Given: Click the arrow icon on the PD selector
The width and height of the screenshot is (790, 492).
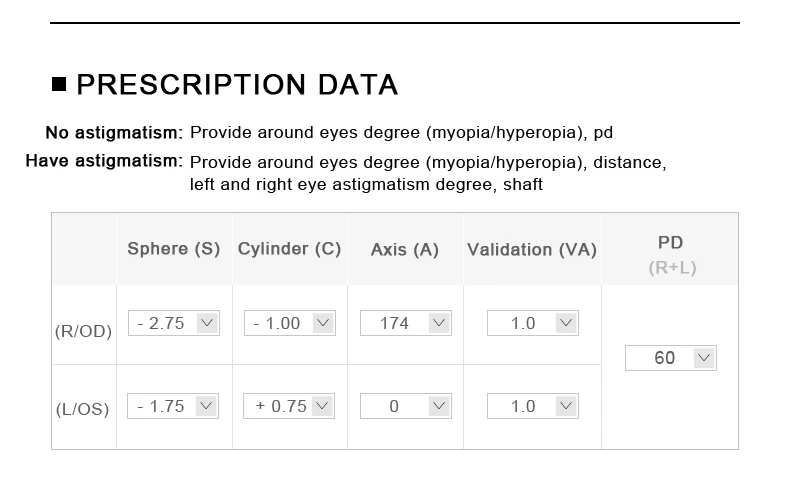Looking at the screenshot, I should coord(704,358).
